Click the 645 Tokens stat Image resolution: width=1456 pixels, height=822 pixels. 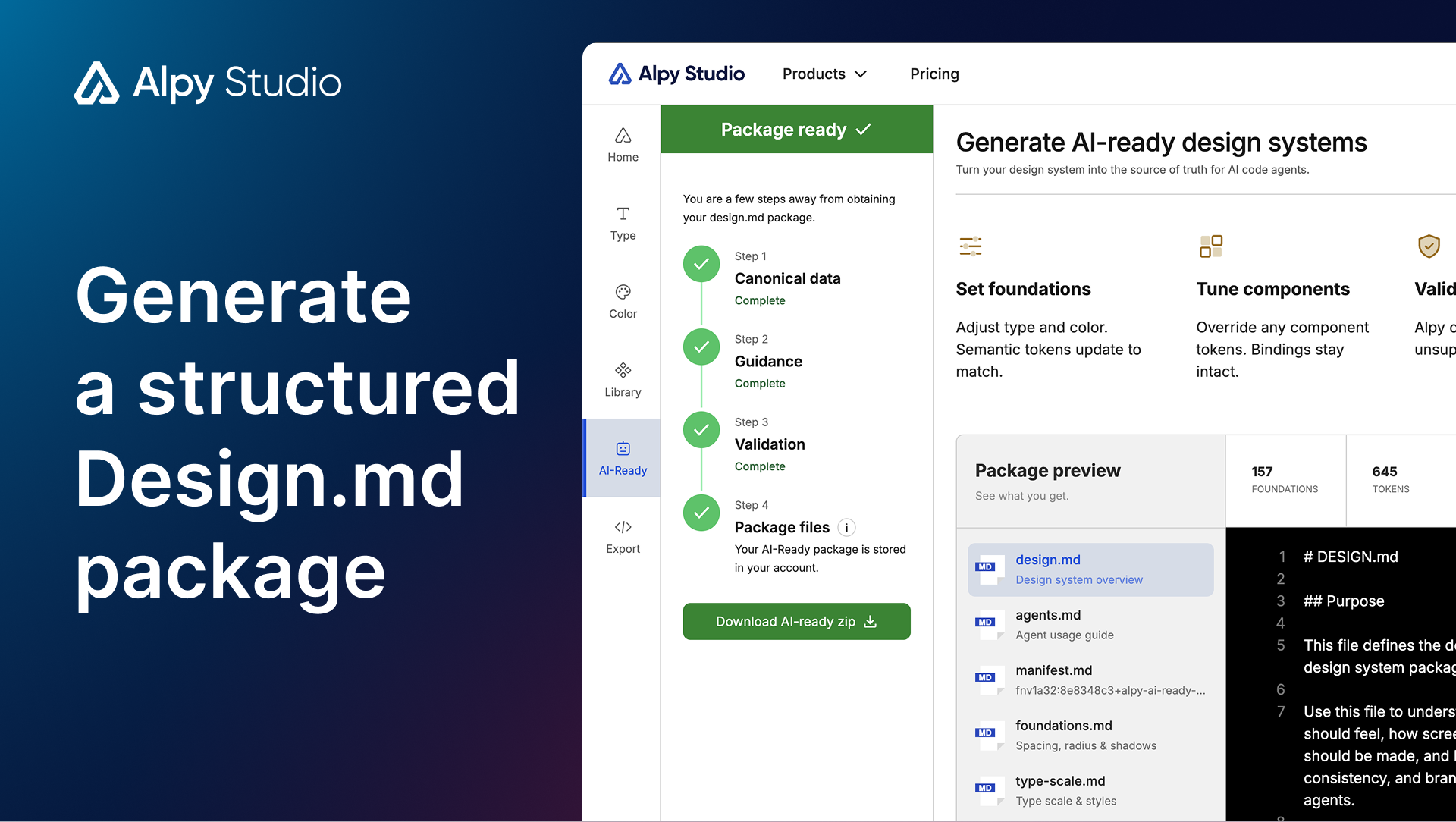pos(1391,479)
